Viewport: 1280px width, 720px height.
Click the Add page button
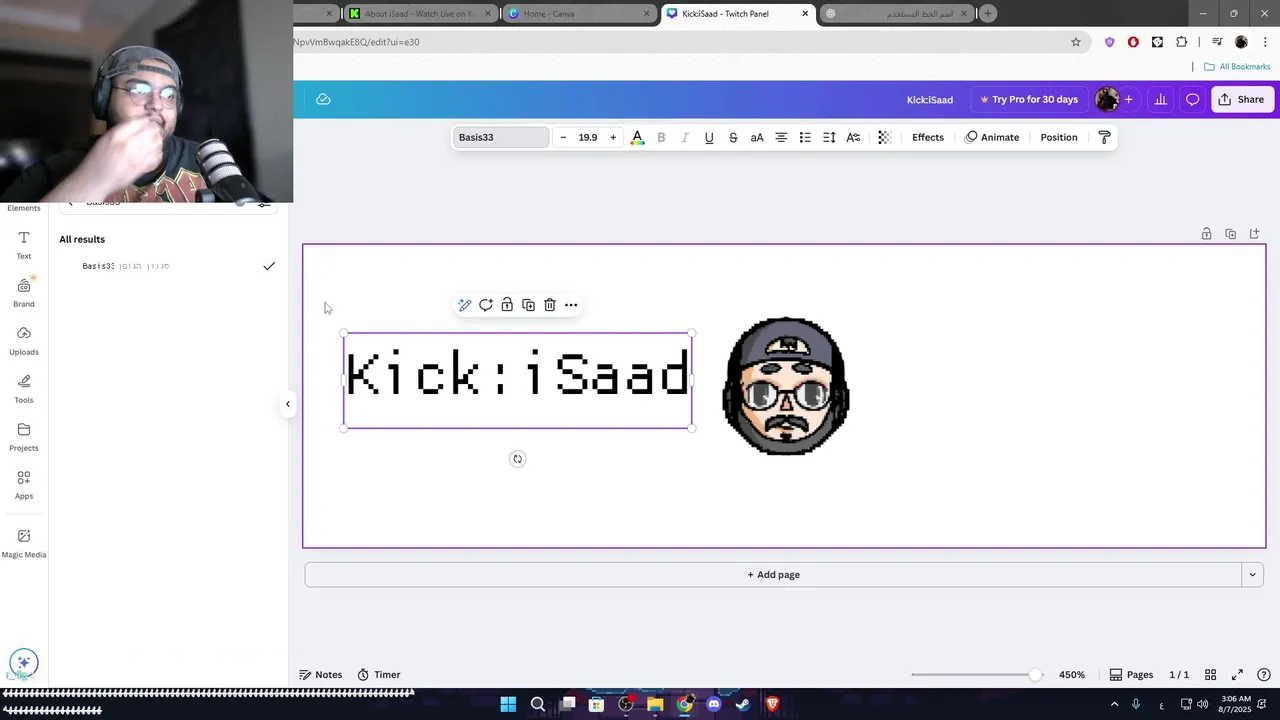[x=773, y=575]
